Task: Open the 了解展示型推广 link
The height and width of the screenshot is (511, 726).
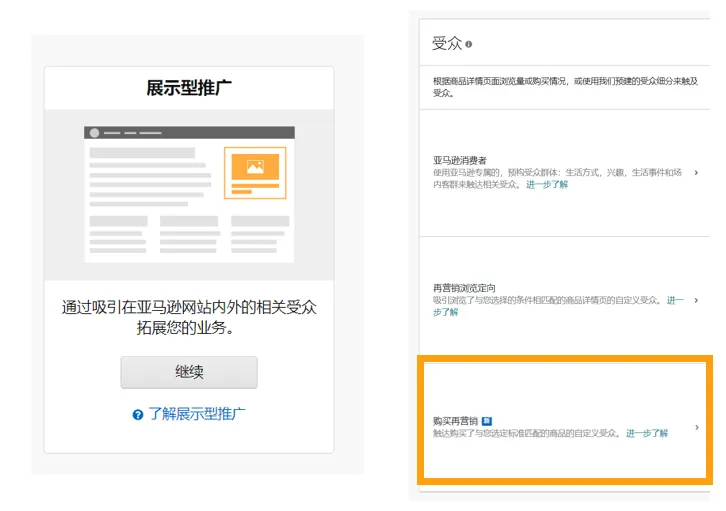Action: 197,414
